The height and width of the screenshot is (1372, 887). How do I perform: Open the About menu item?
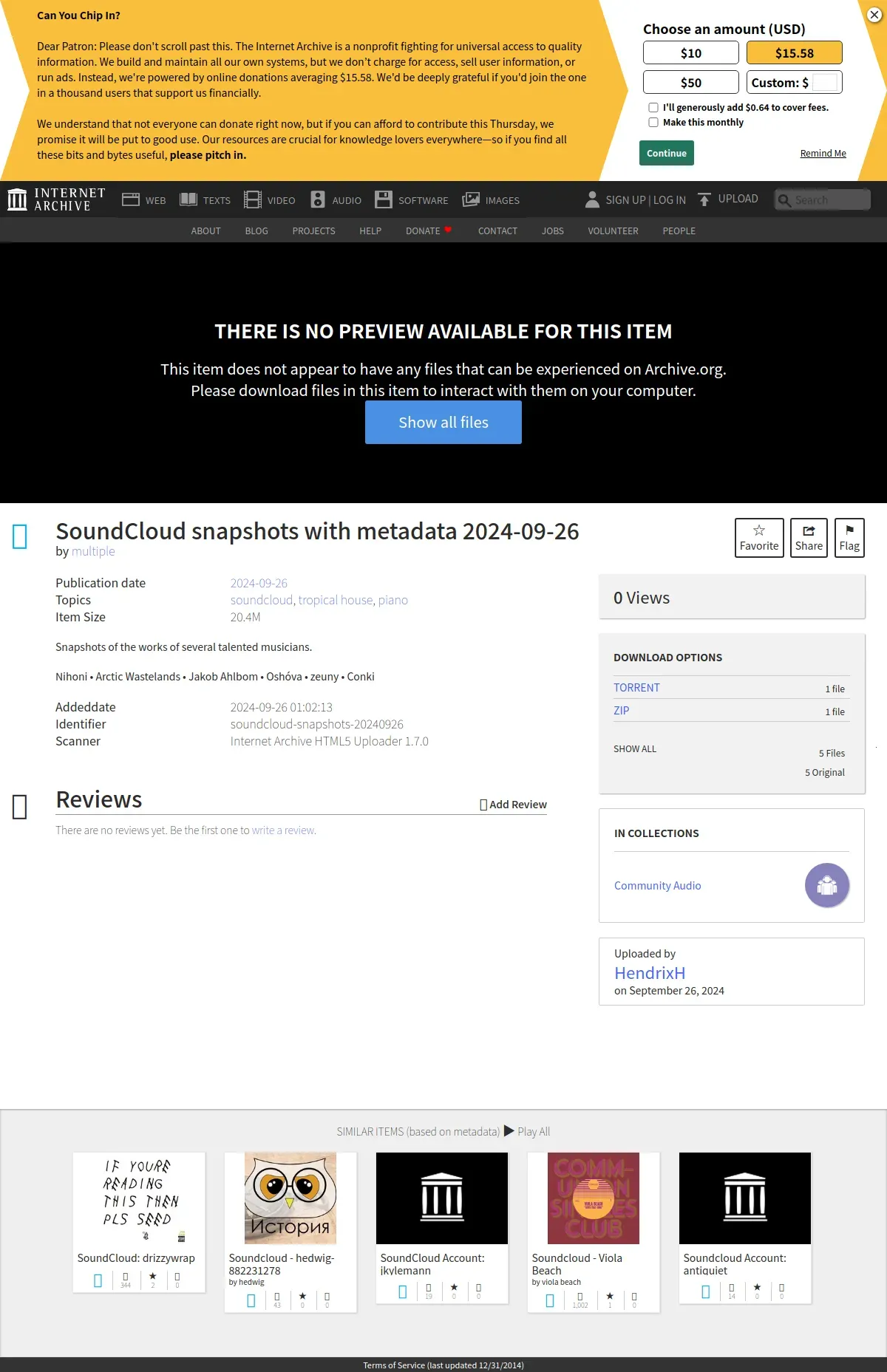(x=206, y=231)
